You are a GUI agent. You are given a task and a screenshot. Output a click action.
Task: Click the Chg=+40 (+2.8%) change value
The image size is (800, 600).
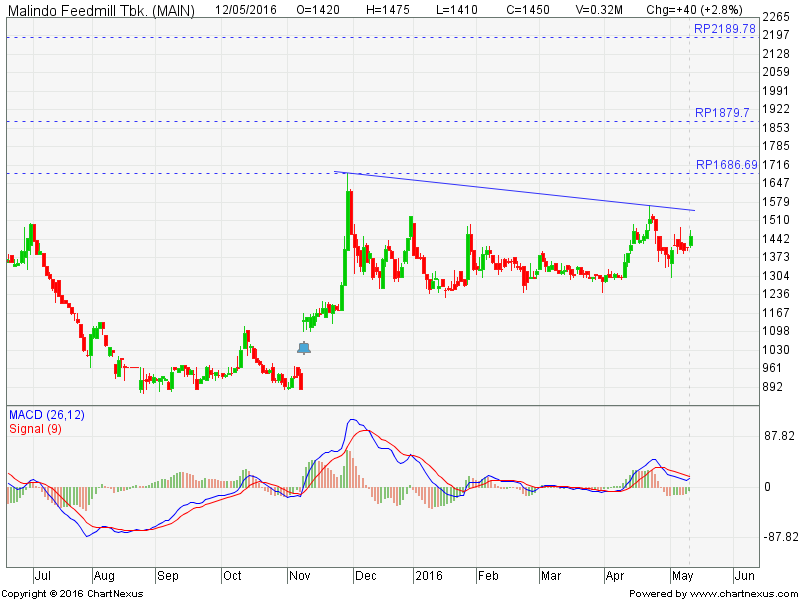click(694, 9)
